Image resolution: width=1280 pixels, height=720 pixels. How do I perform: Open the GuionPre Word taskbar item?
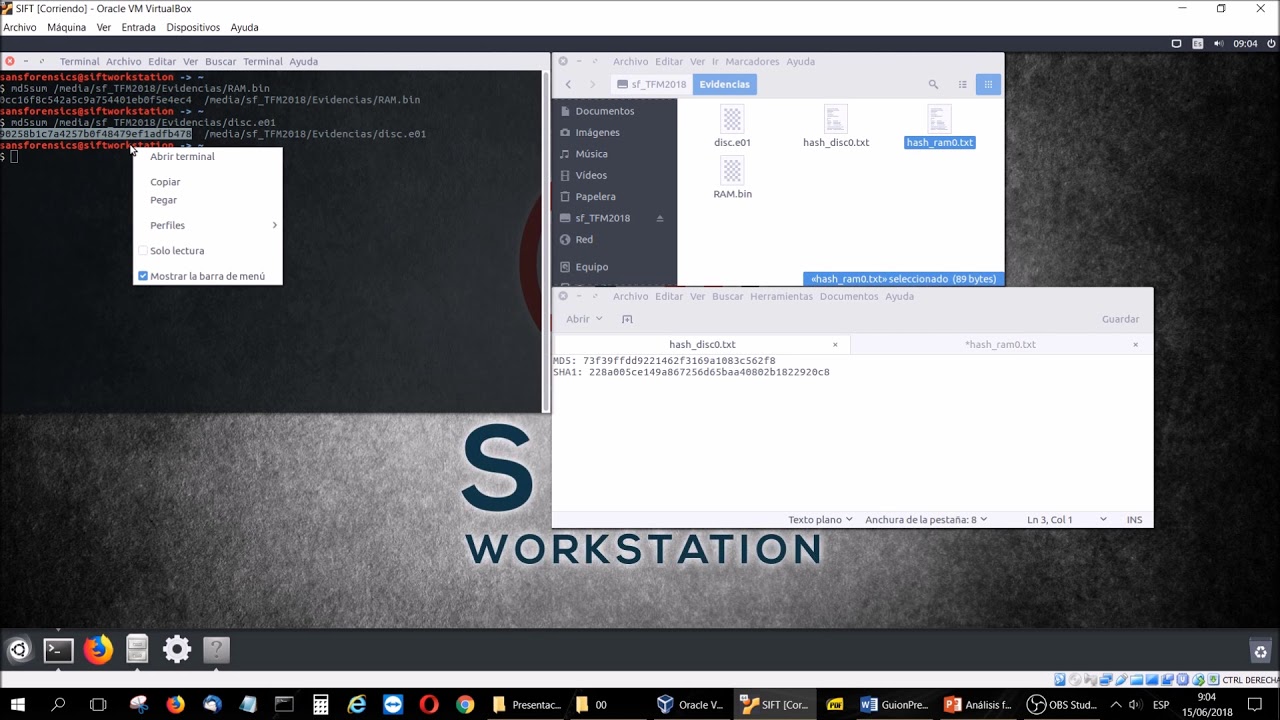coord(894,705)
